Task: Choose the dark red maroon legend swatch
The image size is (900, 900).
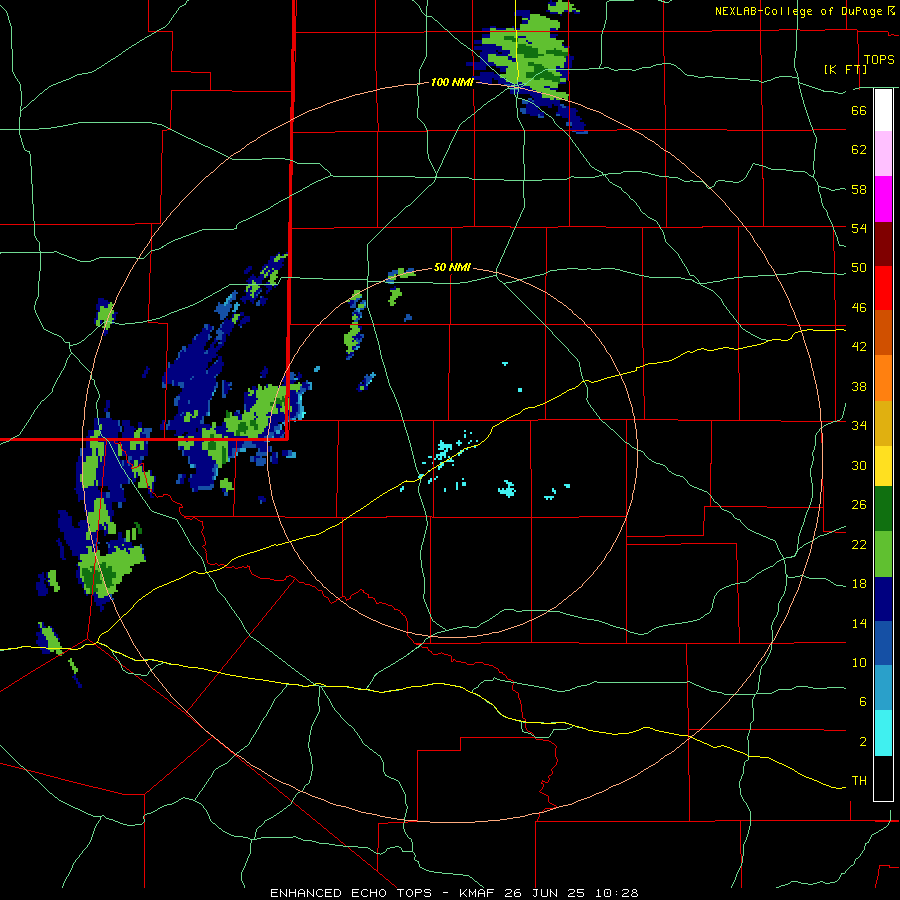Action: [x=883, y=243]
